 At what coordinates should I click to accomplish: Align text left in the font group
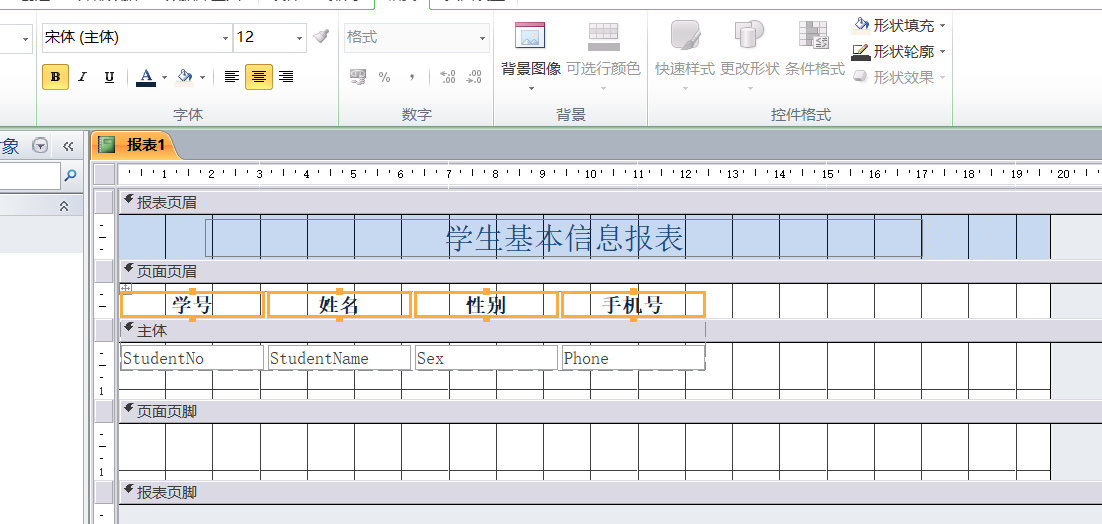231,77
